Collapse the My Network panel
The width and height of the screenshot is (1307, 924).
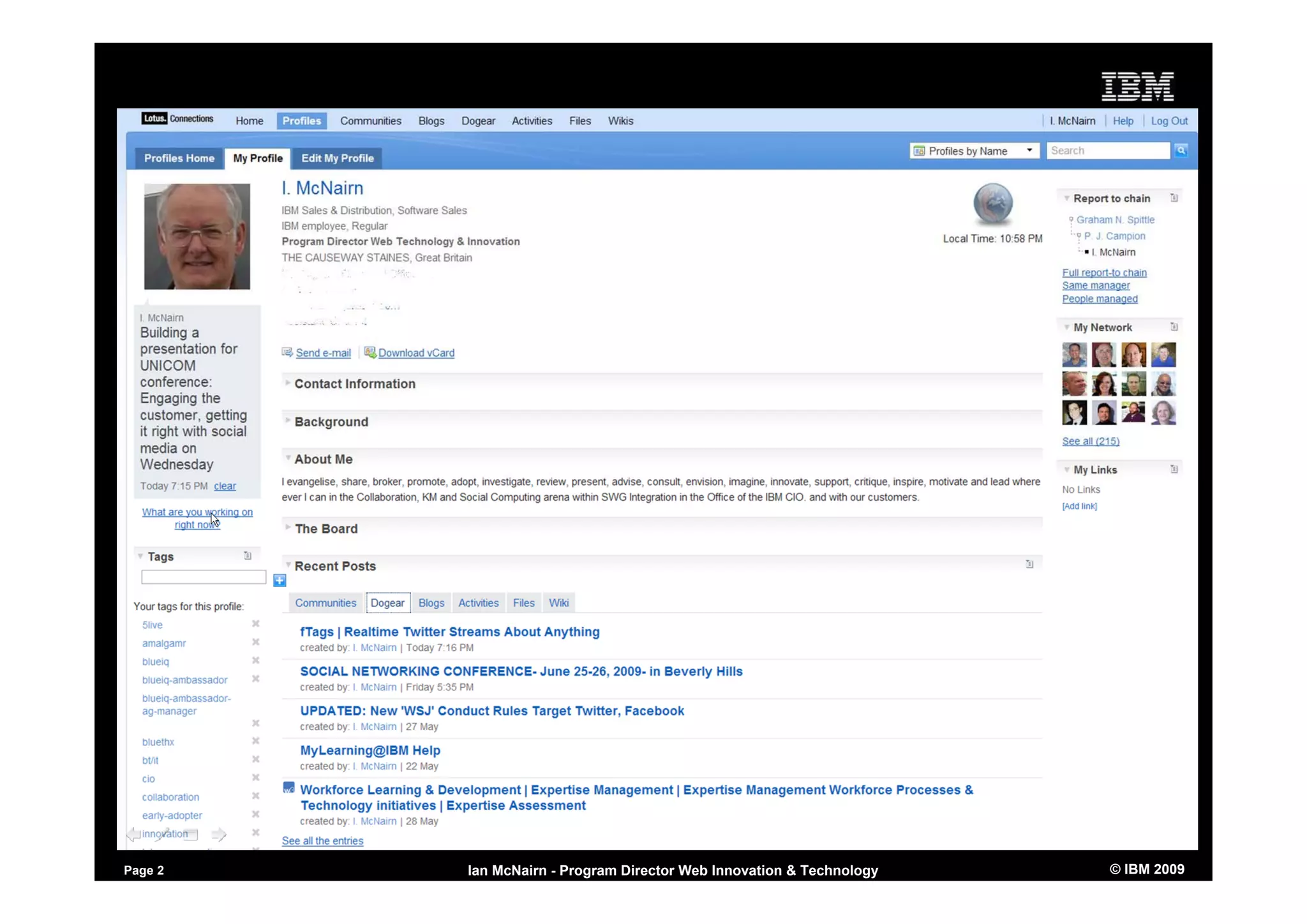[1066, 327]
